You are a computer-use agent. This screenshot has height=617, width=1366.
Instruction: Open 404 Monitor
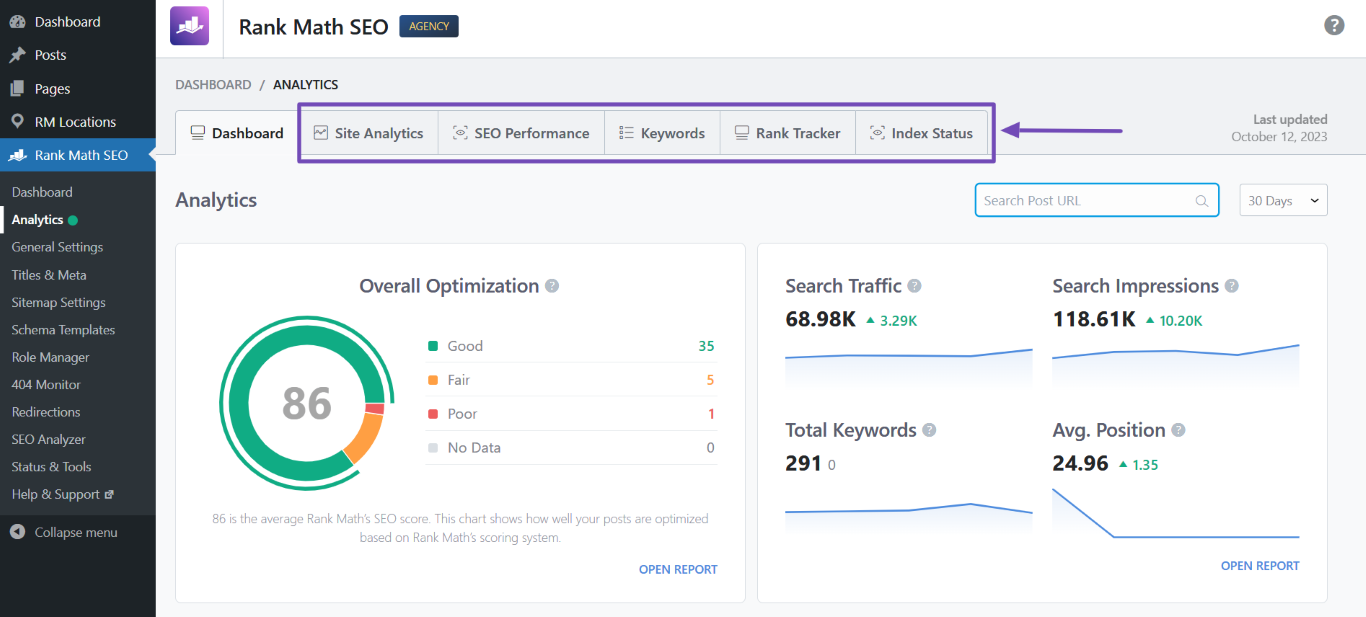point(78,384)
